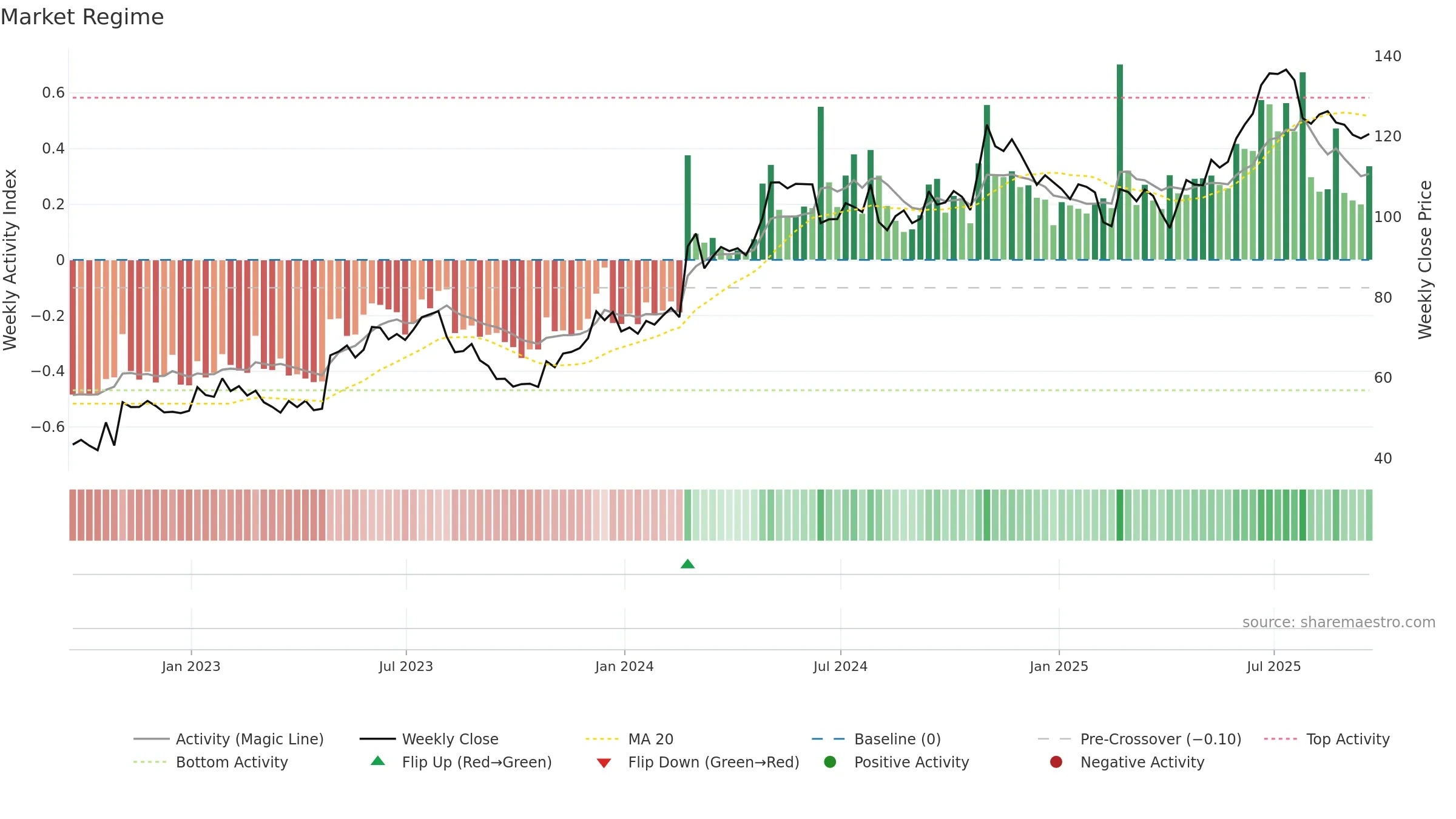
Task: Toggle the Positive Activity legend entry
Action: pos(897,762)
